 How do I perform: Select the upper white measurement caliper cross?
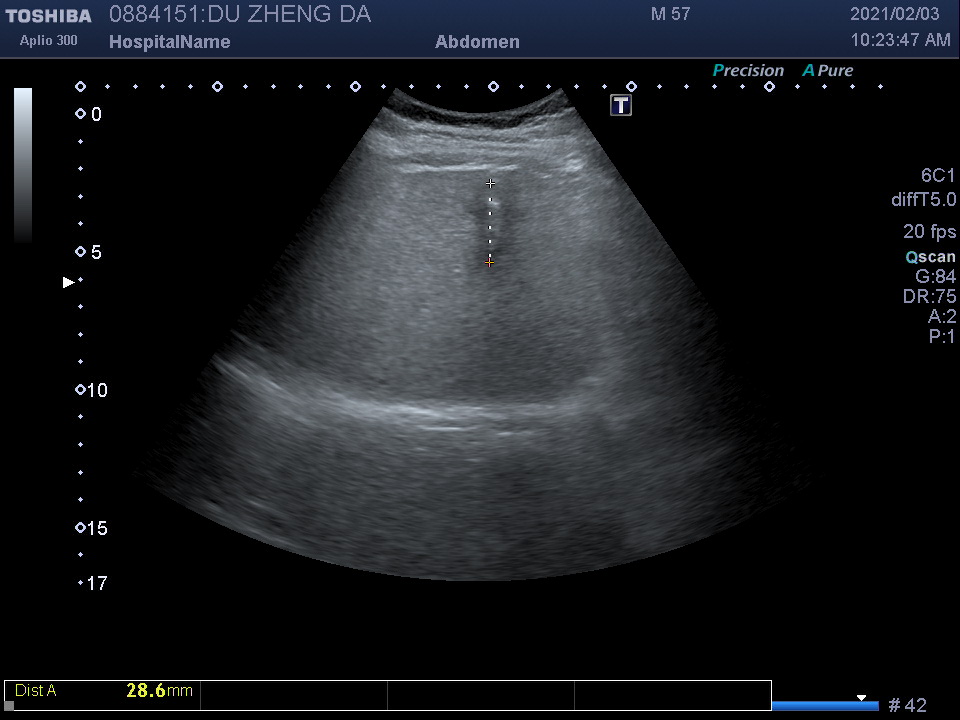point(490,183)
